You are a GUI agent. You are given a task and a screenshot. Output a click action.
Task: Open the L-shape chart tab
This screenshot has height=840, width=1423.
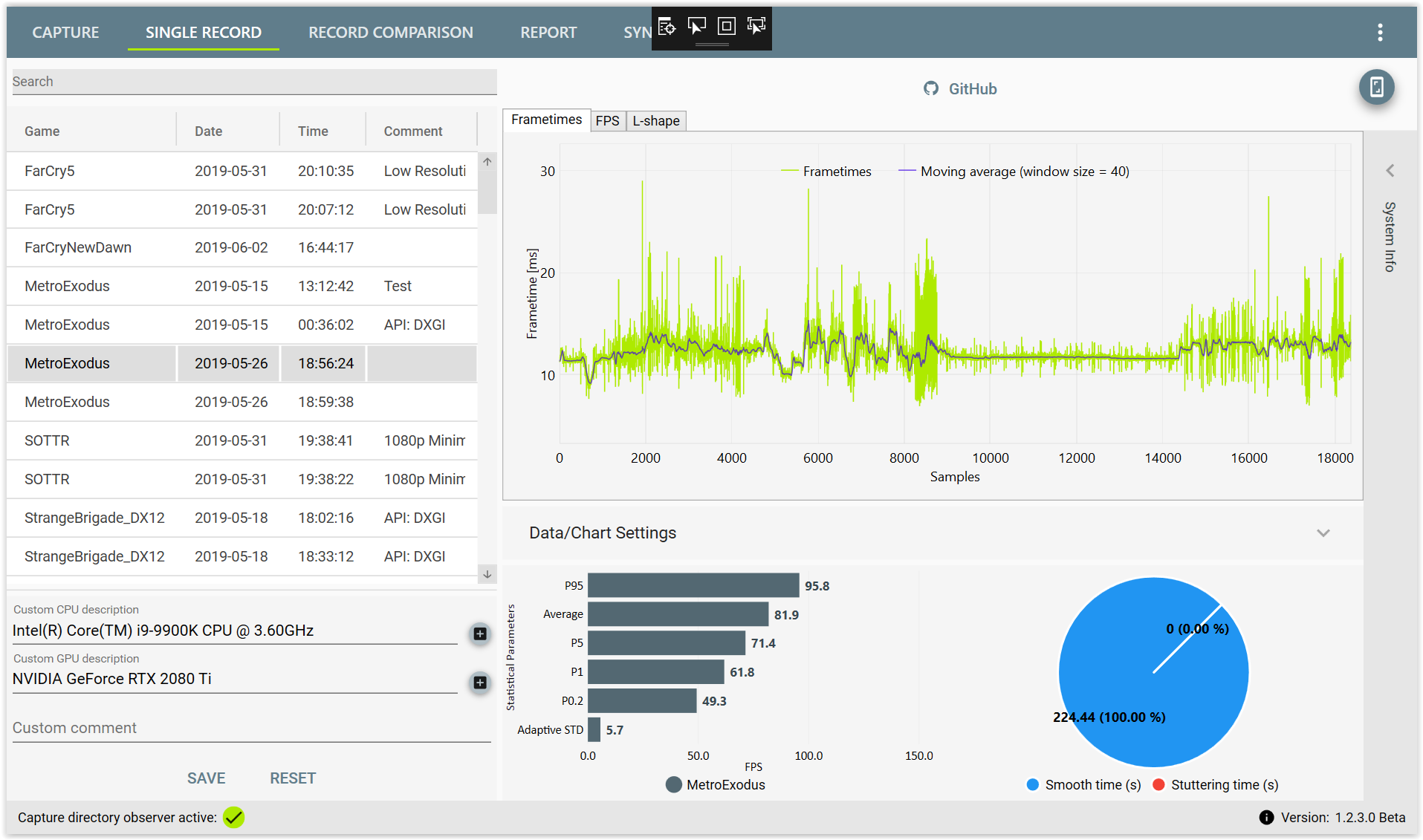click(655, 121)
